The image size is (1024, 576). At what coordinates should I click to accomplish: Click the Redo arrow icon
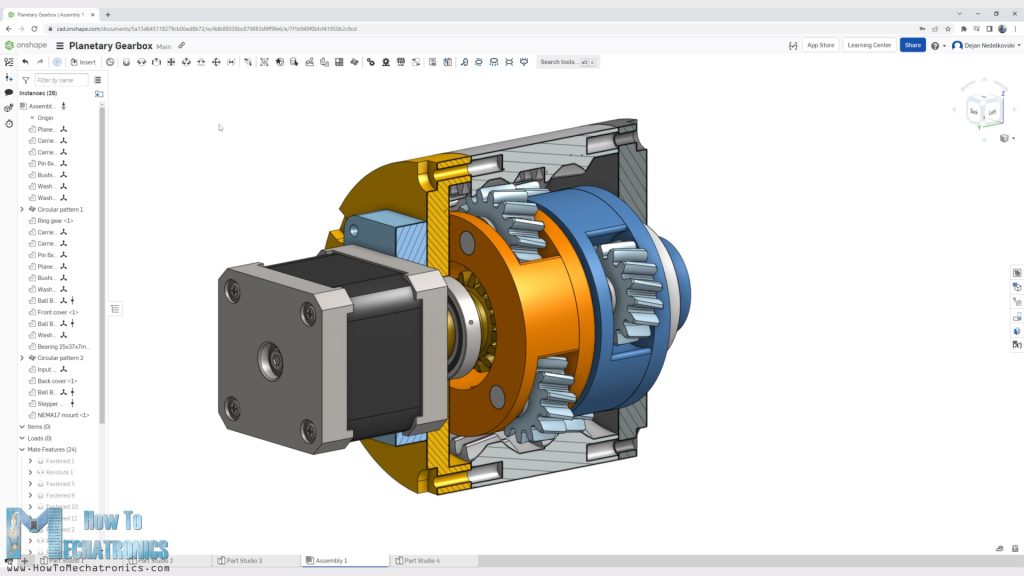click(41, 62)
